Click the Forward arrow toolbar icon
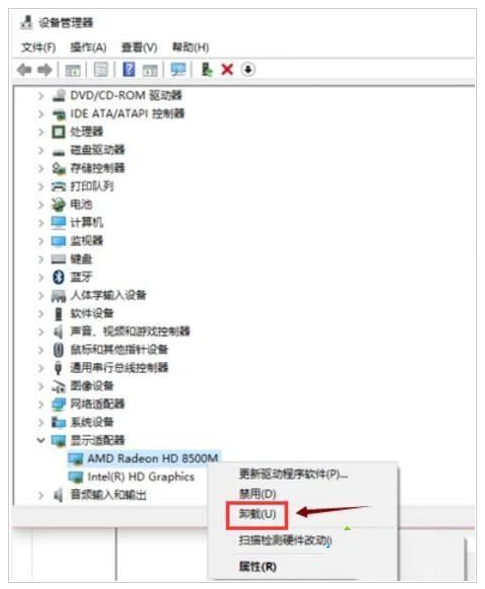 pyautogui.click(x=45, y=70)
